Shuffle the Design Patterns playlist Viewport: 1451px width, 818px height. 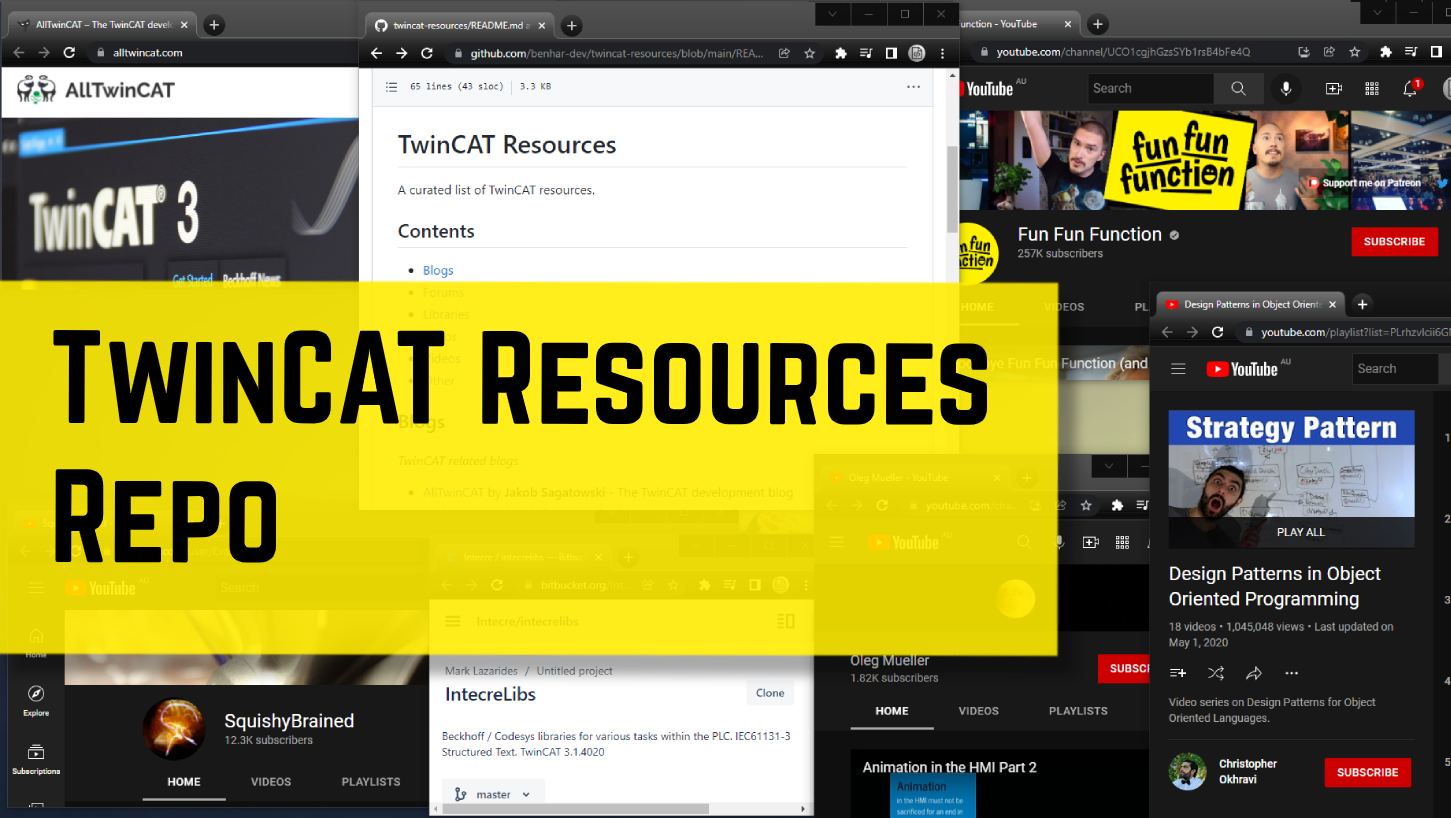point(1216,673)
